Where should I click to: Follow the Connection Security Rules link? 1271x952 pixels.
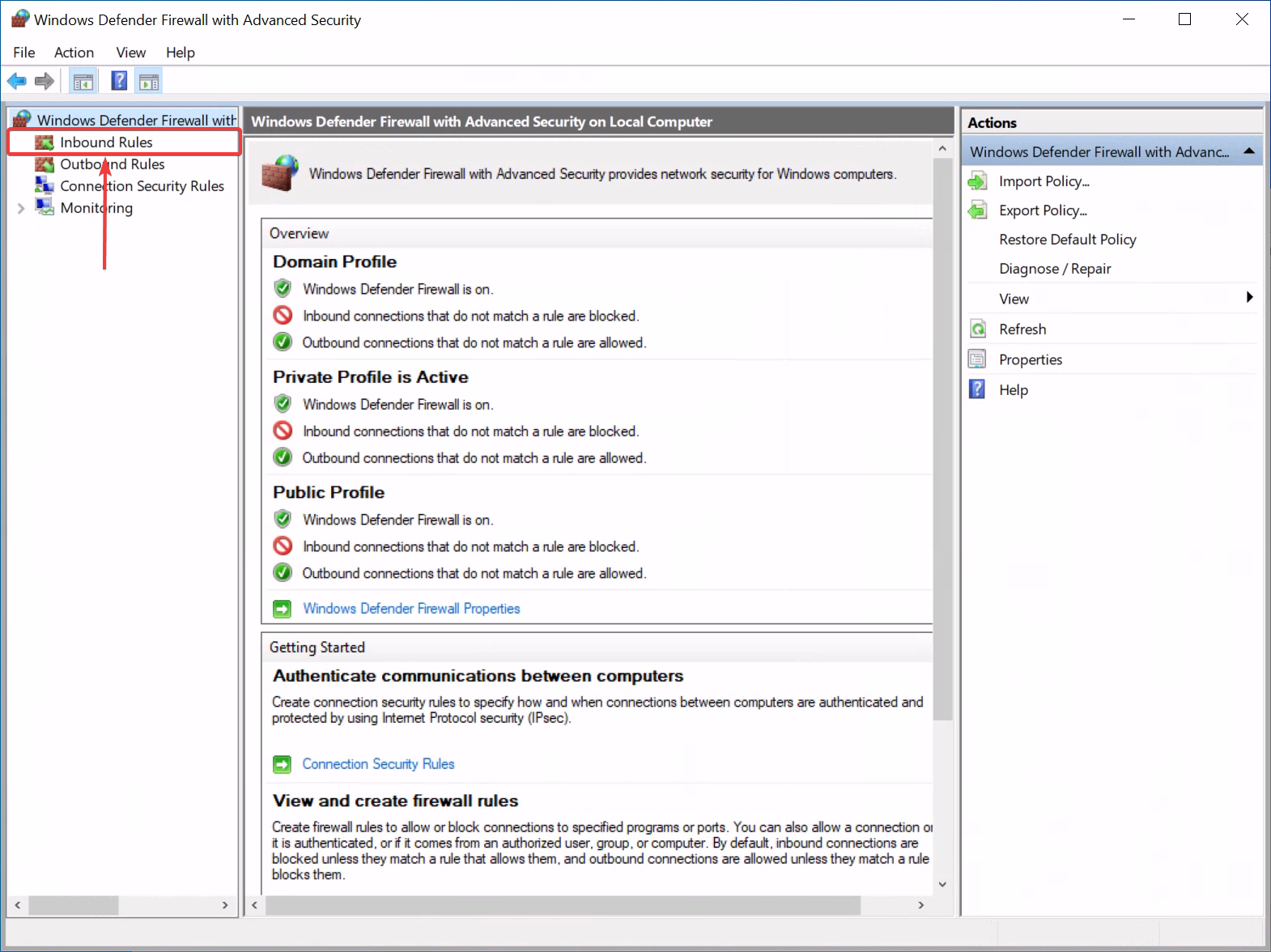coord(378,764)
